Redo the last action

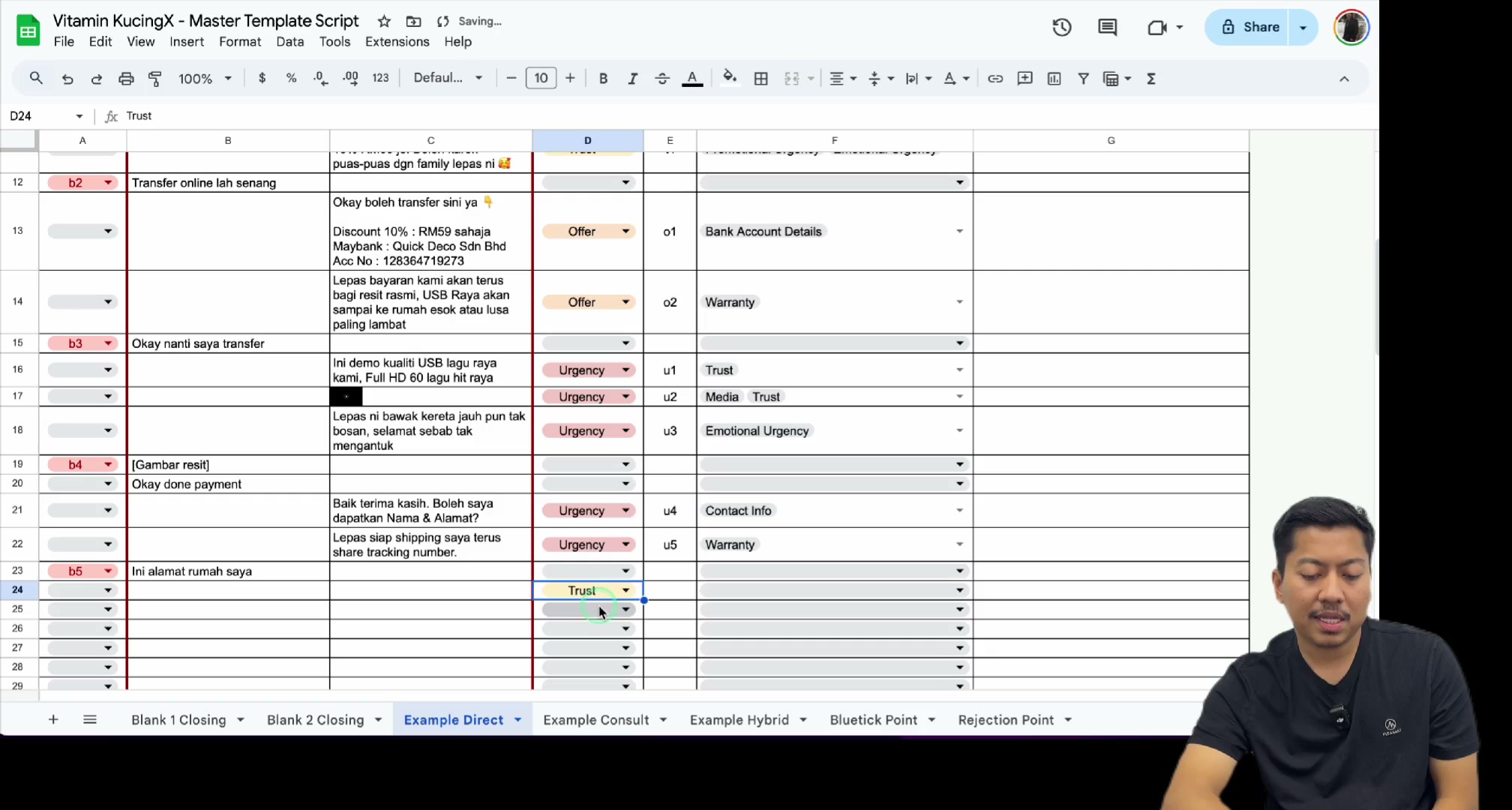coord(97,78)
